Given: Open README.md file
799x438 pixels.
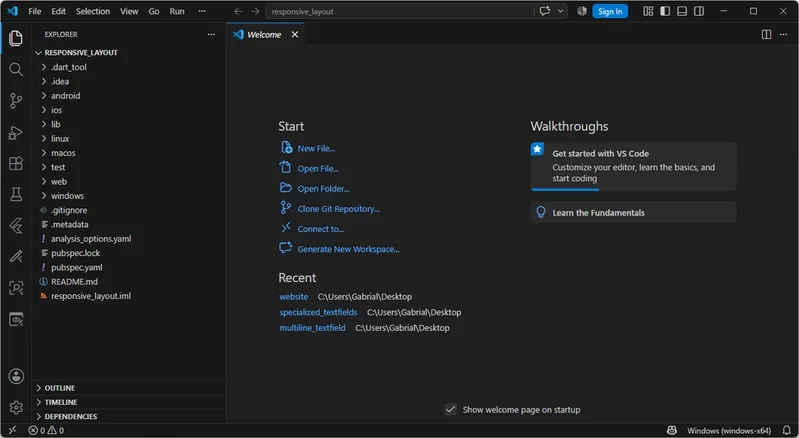Looking at the screenshot, I should click(x=128, y=282).
